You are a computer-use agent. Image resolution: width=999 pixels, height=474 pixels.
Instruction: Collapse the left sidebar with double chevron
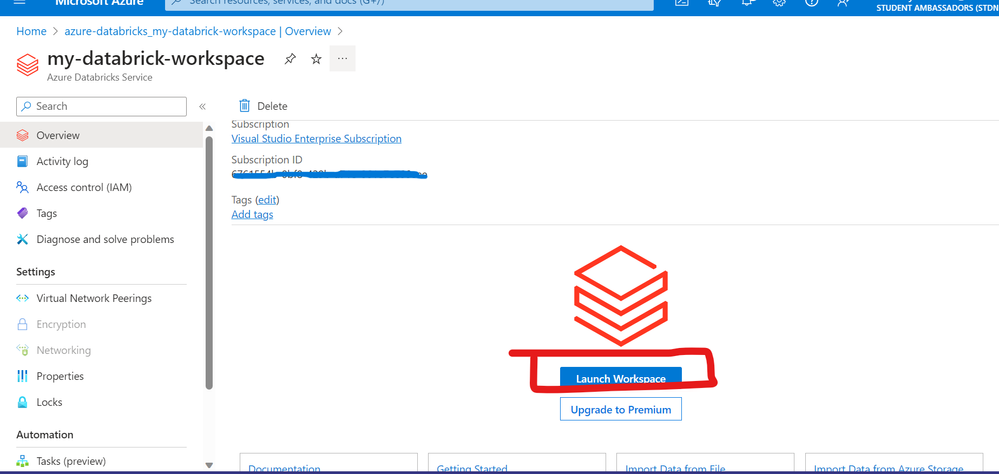tap(202, 106)
